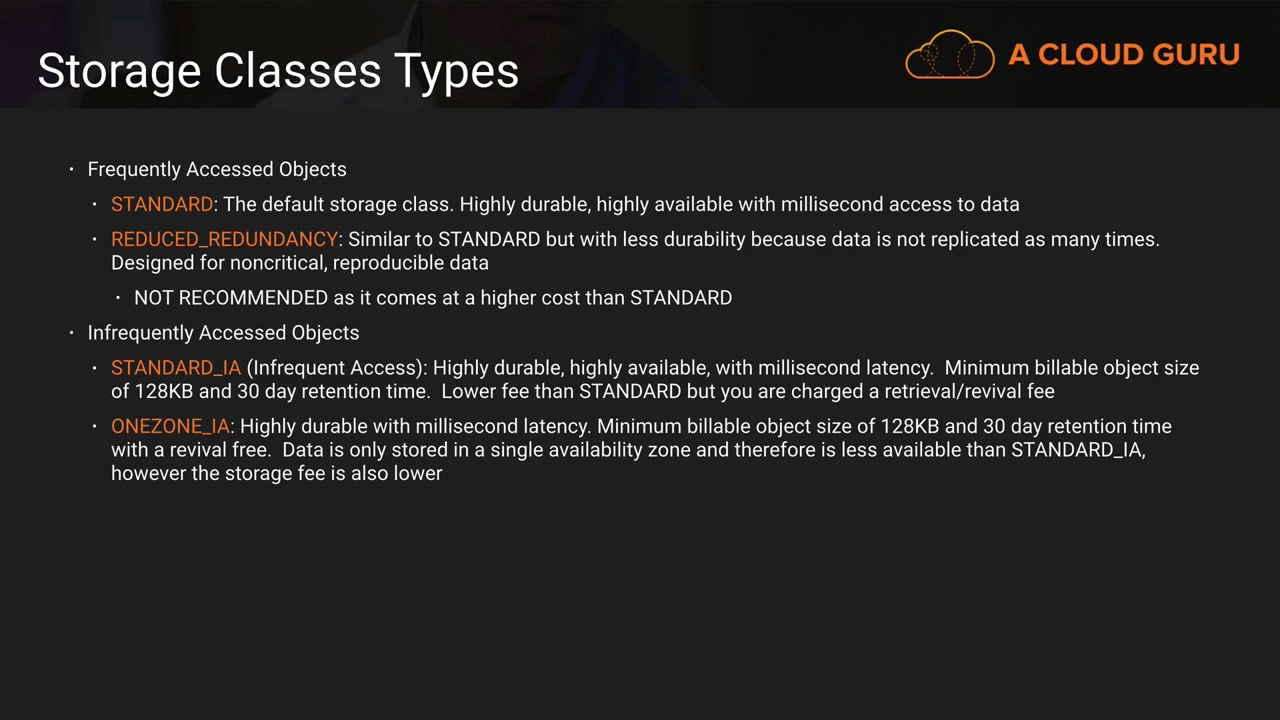Click the bullet beside "NOT RECOMMENDED"
1280x720 pixels.
pos(118,297)
